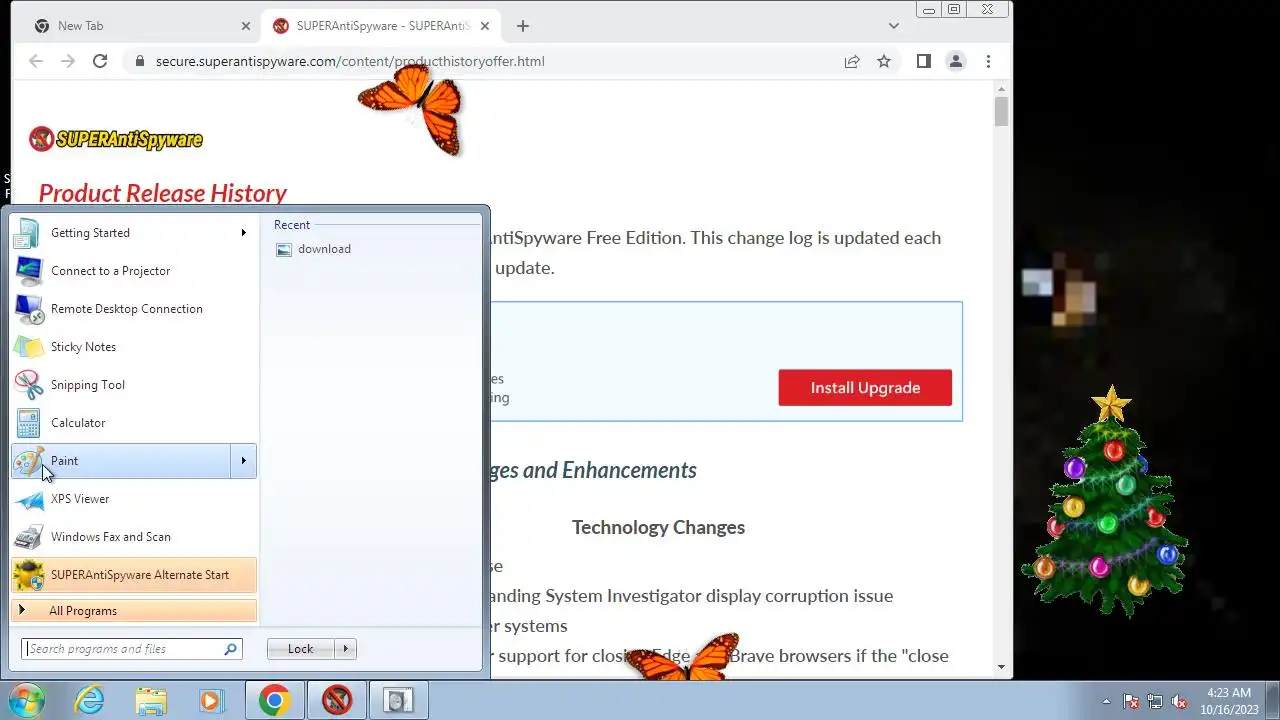Launch Connect to a Projector
This screenshot has height=720, width=1280.
tap(134, 271)
